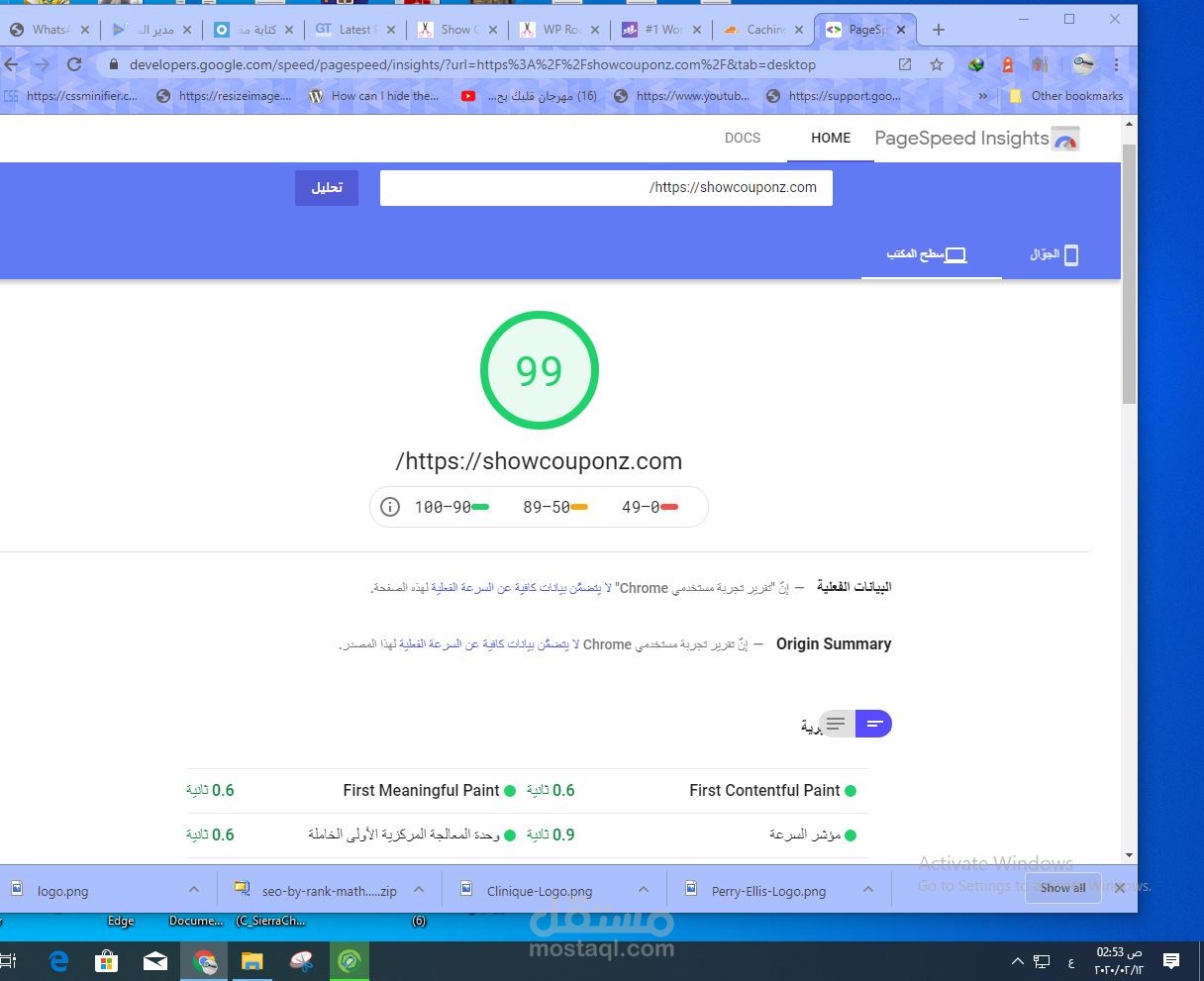This screenshot has width=1204, height=981.
Task: Open the logo.png download options arrow
Action: click(194, 889)
